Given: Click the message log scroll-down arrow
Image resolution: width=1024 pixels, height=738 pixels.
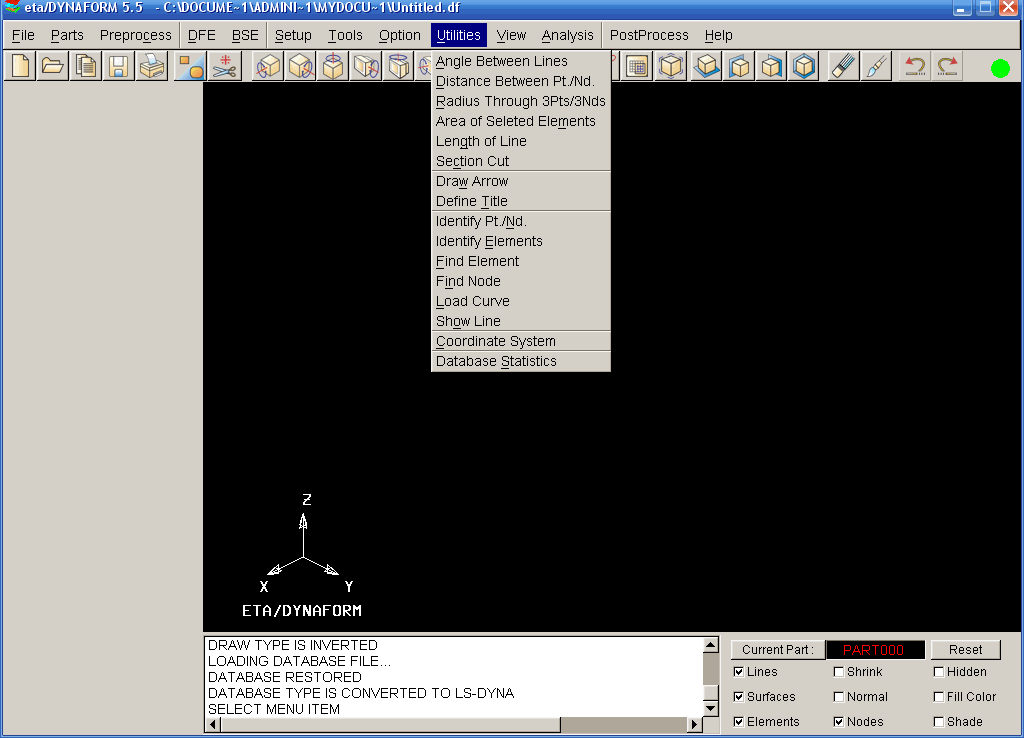Looking at the screenshot, I should 711,709.
